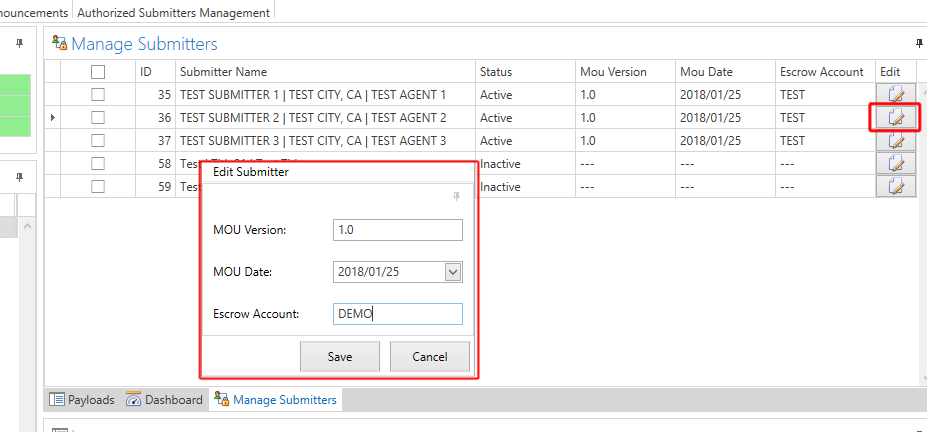Toggle the select-all checkbox in header
This screenshot has width=927, height=432.
[98, 72]
